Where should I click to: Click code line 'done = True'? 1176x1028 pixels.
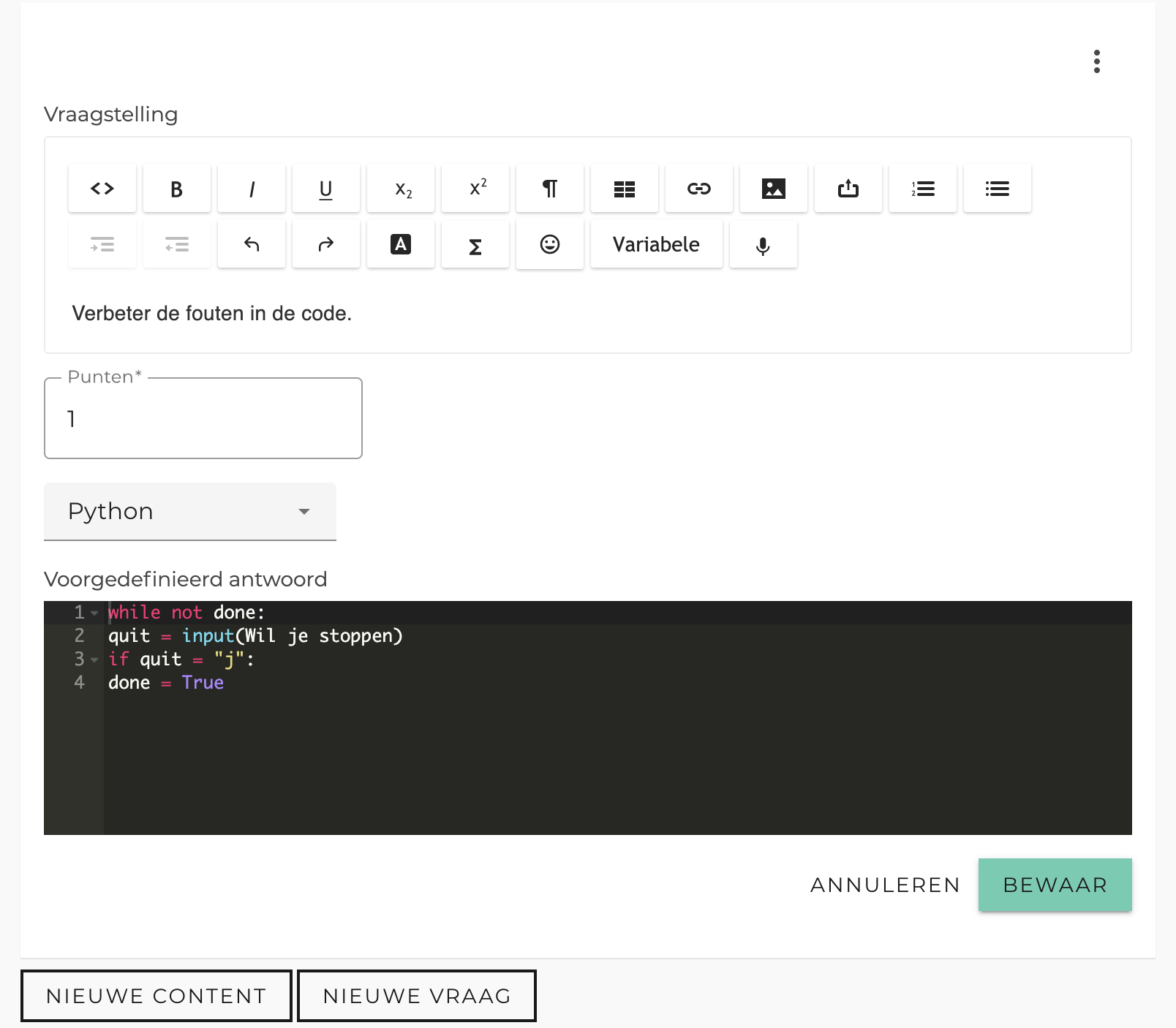(166, 683)
